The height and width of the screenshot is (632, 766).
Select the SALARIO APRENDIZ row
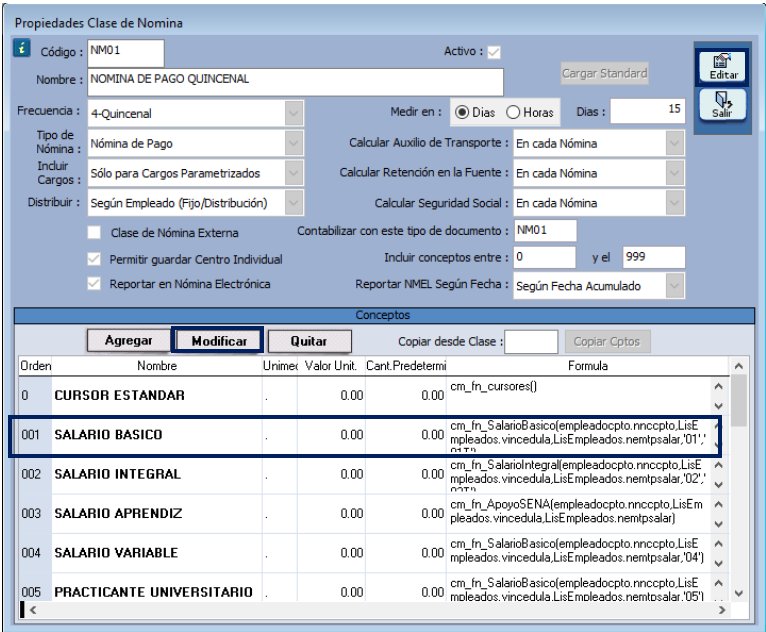point(374,514)
